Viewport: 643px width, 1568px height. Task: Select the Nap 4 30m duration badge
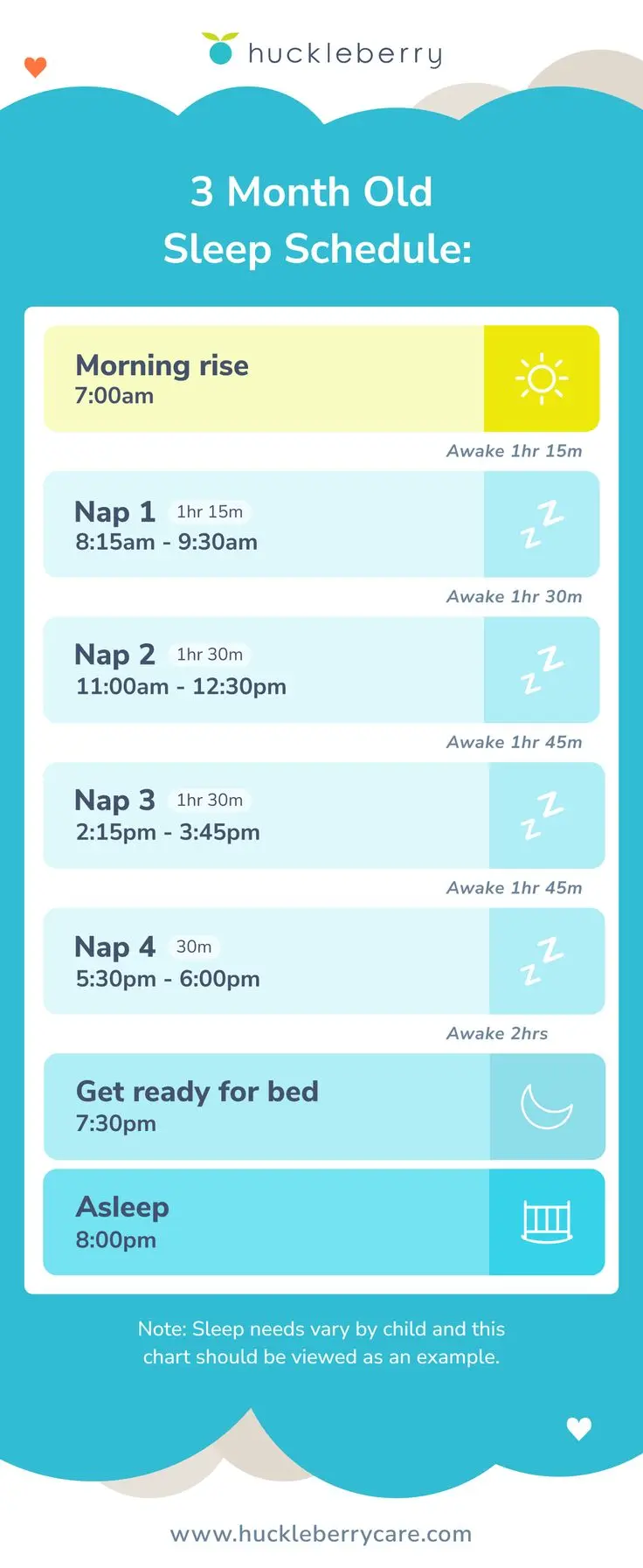194,947
